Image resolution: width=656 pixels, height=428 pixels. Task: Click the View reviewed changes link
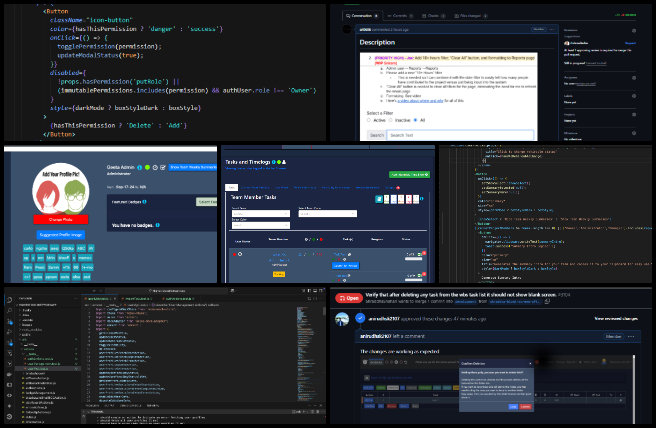click(x=616, y=319)
